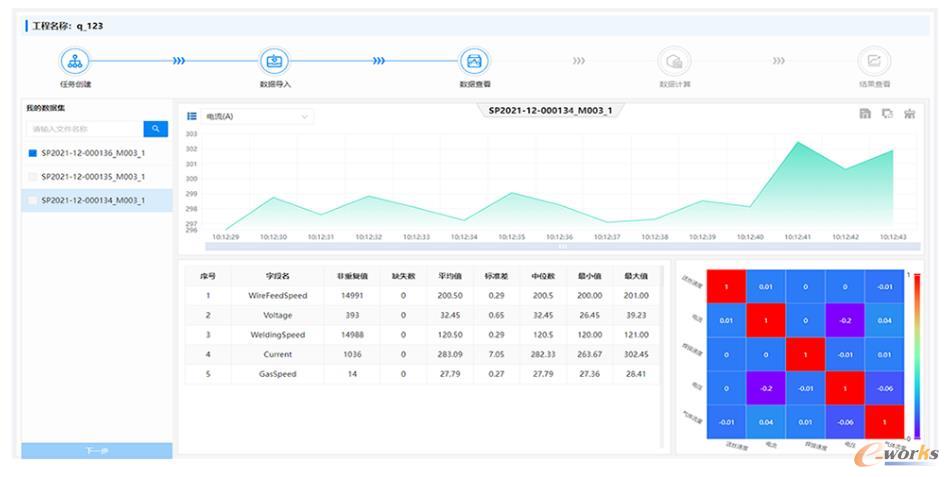Click the Current row in statistics table
The height and width of the screenshot is (477, 949).
tap(422, 355)
